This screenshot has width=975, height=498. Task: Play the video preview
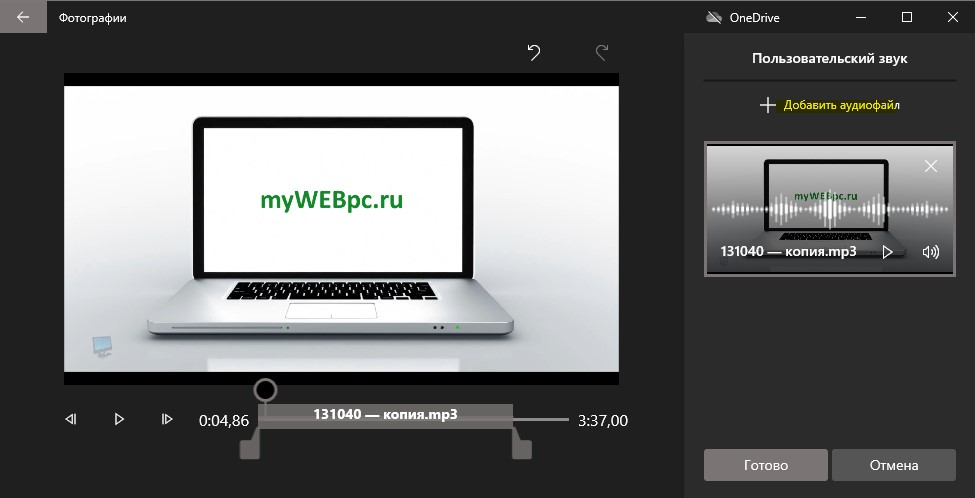(x=119, y=420)
